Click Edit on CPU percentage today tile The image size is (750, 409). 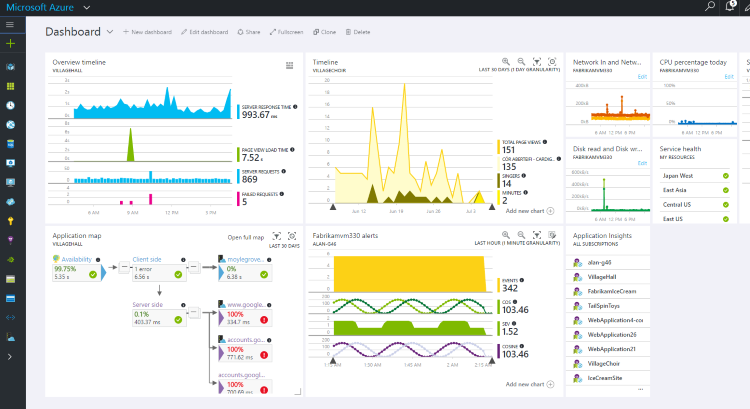(729, 77)
